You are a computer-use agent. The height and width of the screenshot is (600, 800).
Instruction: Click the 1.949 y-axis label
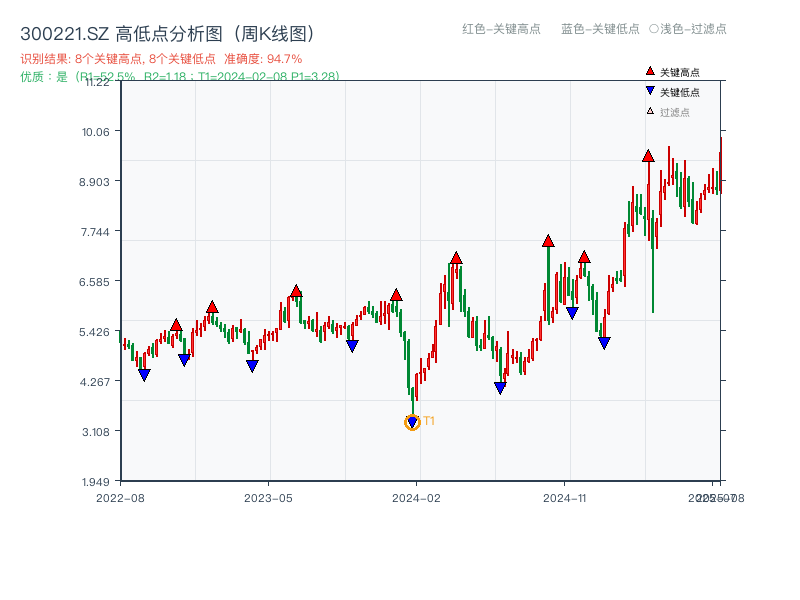(96, 482)
